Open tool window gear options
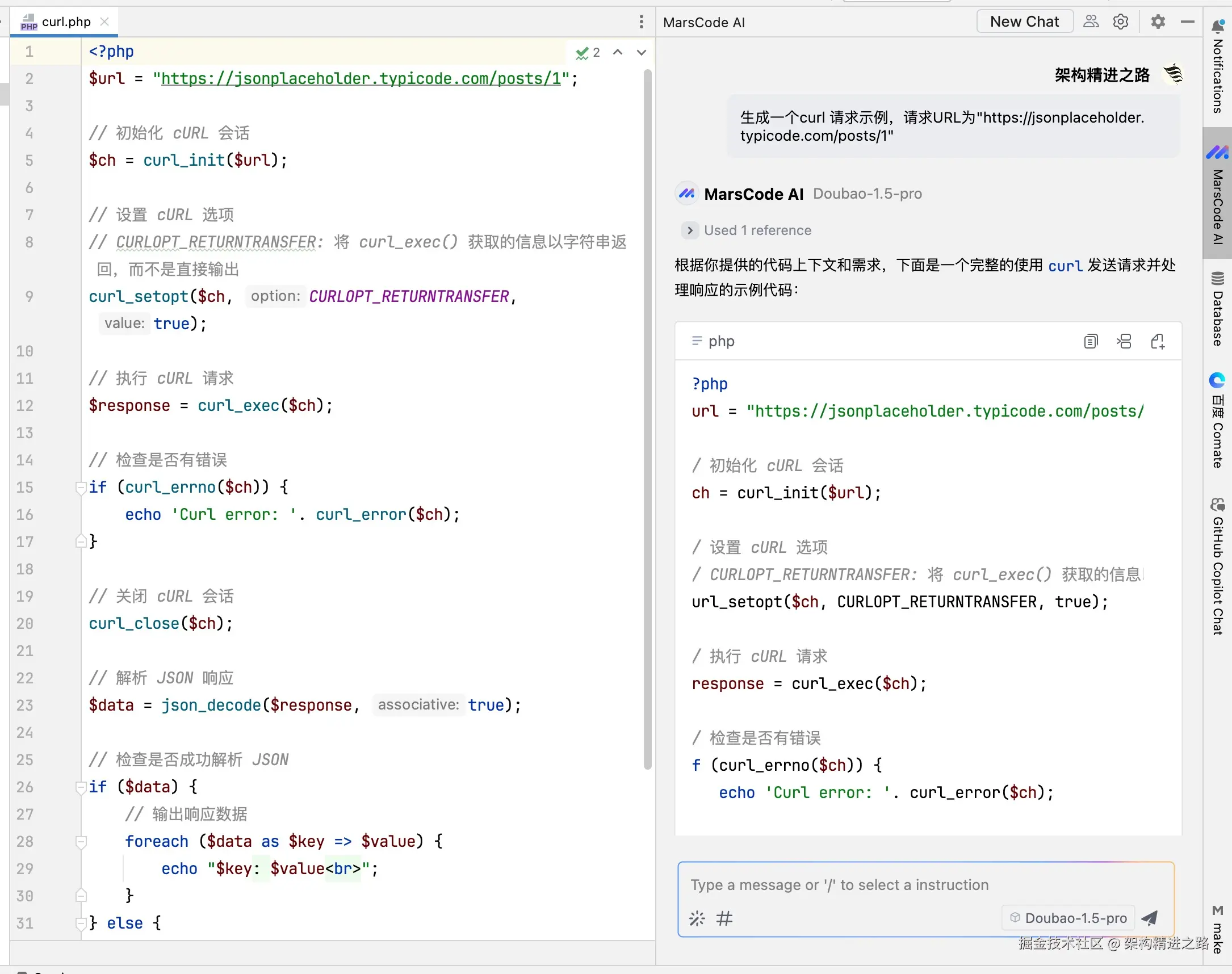 pyautogui.click(x=1157, y=22)
